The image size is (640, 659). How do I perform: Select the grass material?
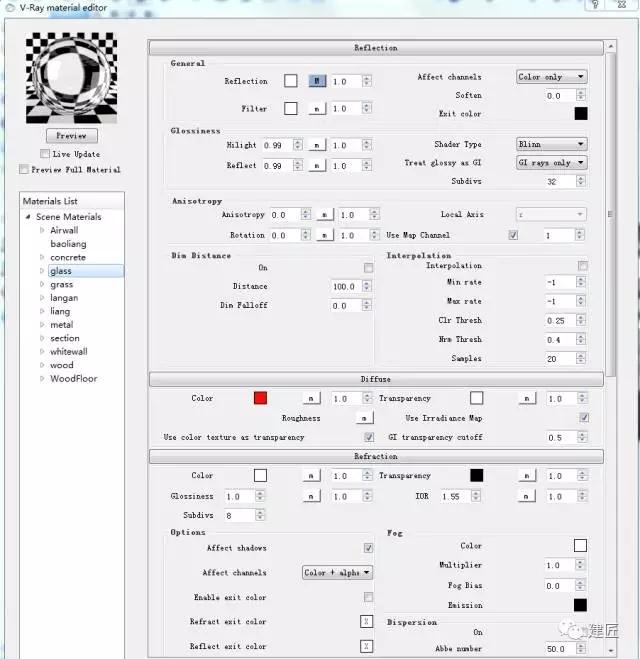(62, 285)
